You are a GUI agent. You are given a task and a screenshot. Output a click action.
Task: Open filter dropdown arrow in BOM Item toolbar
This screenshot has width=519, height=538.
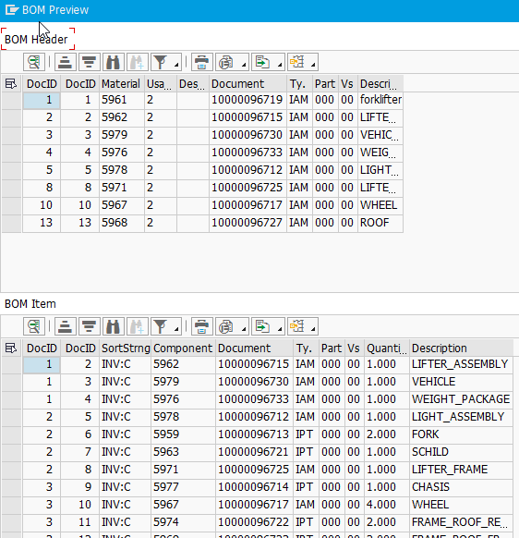pyautogui.click(x=176, y=329)
